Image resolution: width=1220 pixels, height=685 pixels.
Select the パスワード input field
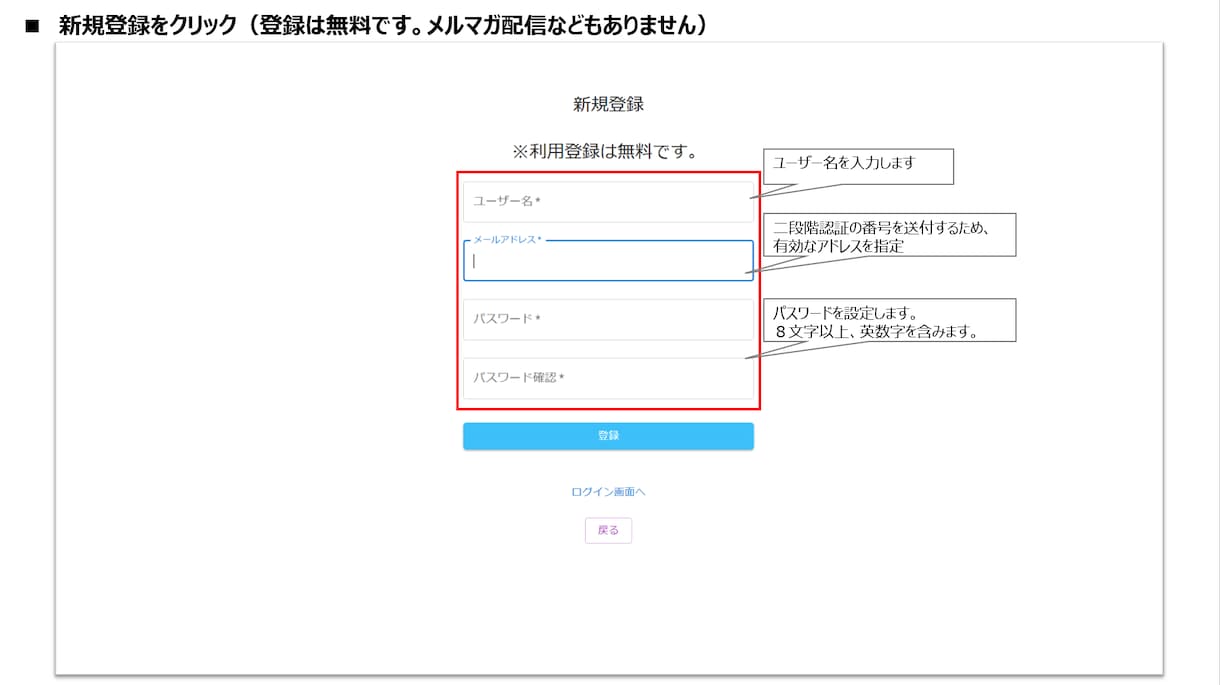click(x=608, y=319)
